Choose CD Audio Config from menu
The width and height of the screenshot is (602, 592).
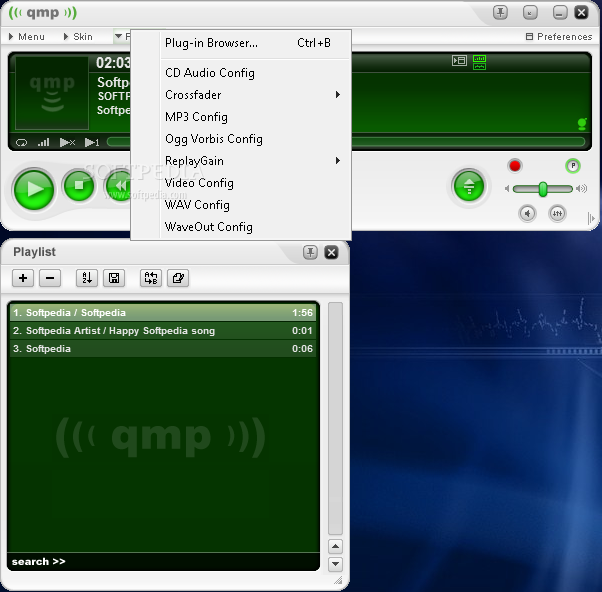pos(241,73)
